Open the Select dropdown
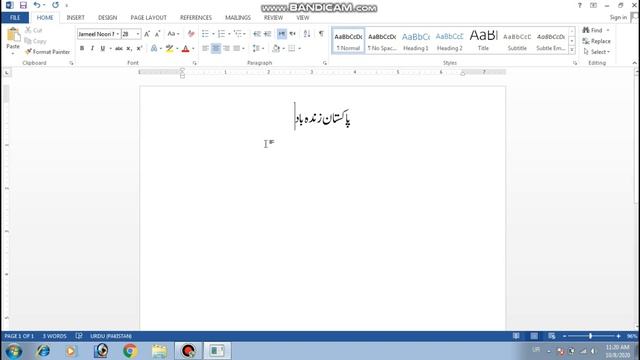This screenshot has width=640, height=360. pos(597,52)
